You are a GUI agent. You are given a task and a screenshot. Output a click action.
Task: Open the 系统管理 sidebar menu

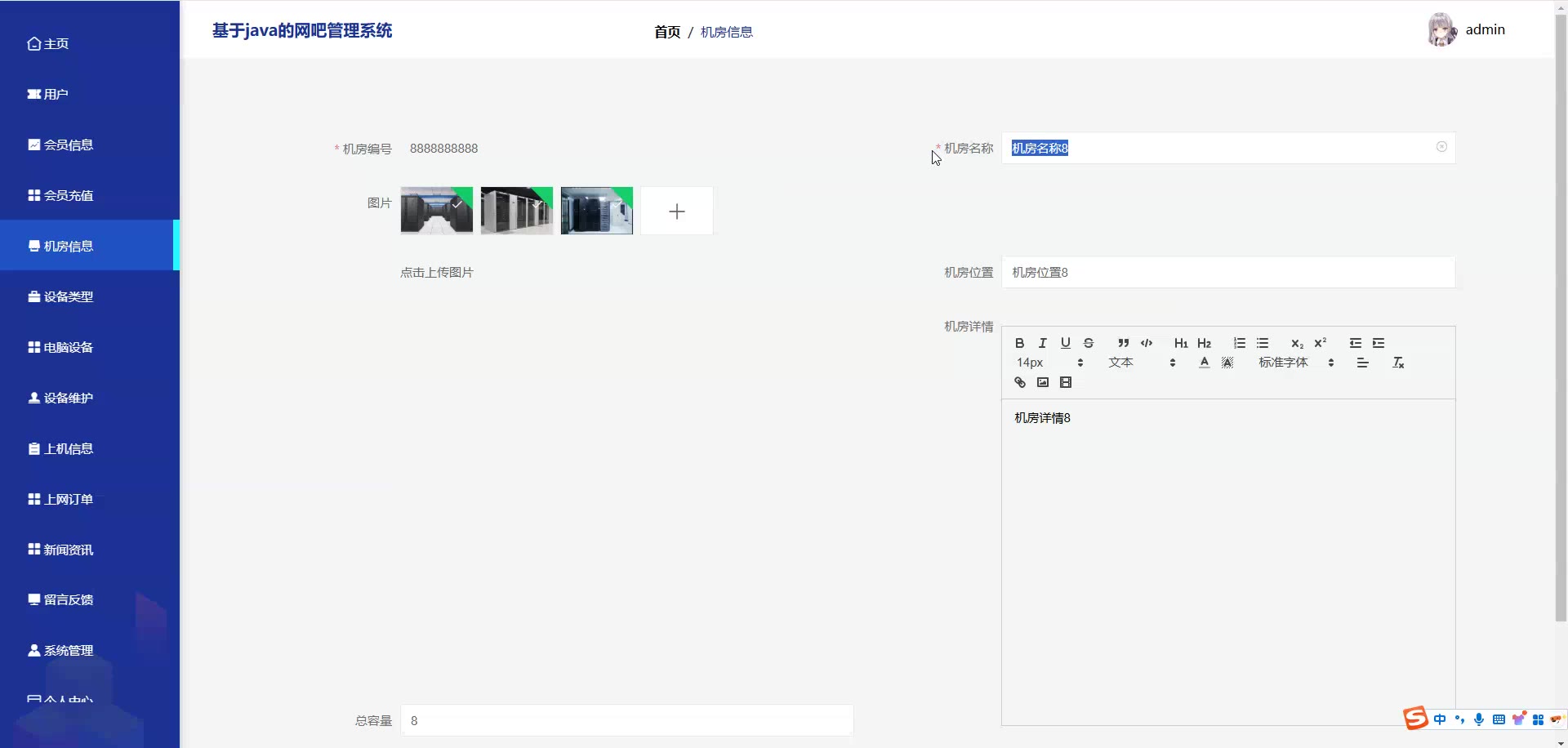pos(90,650)
